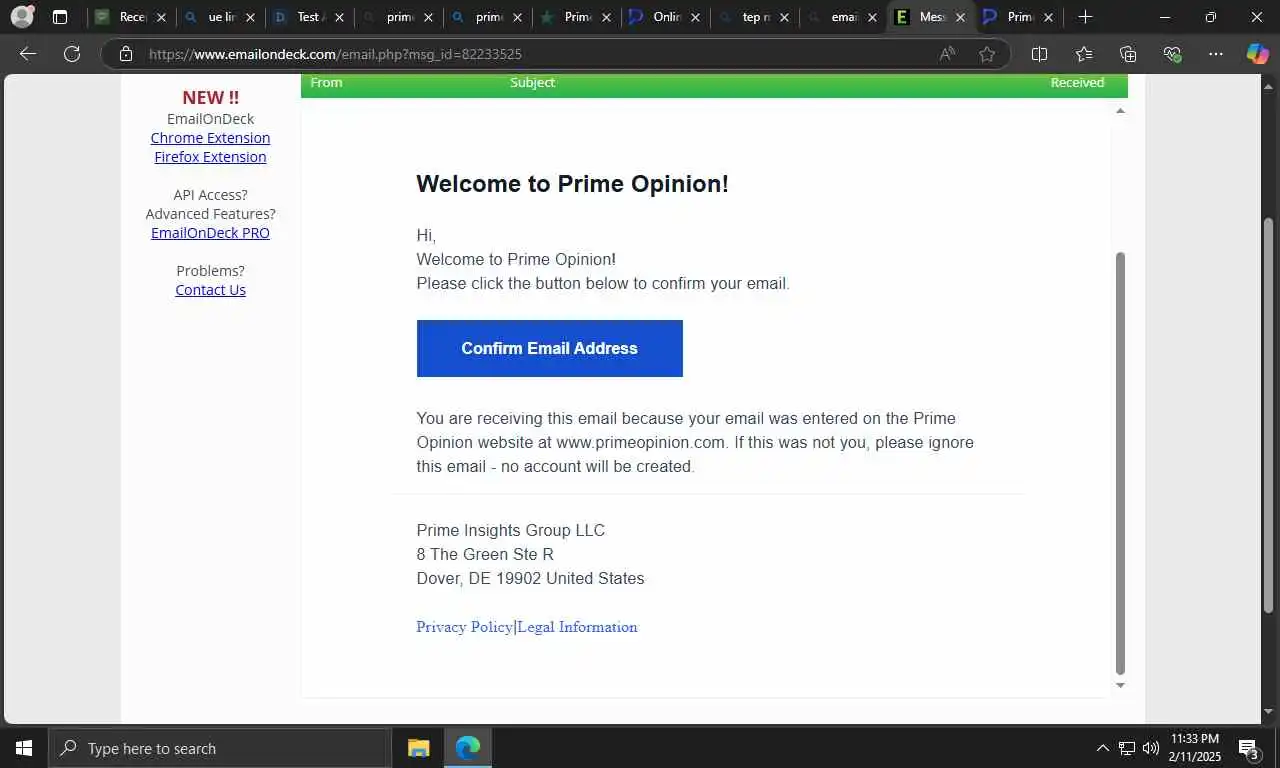Open the tab actions menu icon

(x=60, y=17)
